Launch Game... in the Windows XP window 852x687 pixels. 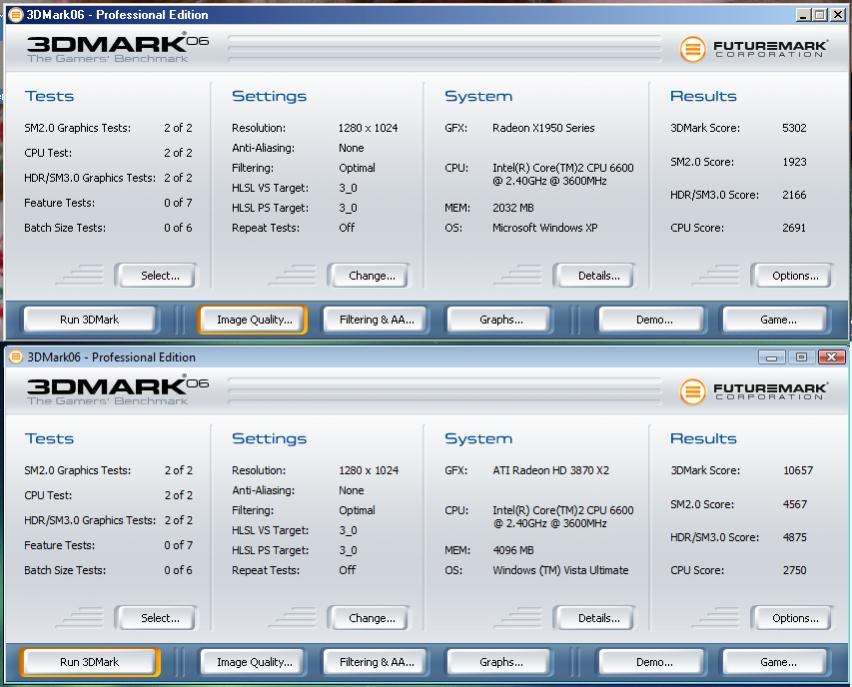(775, 320)
